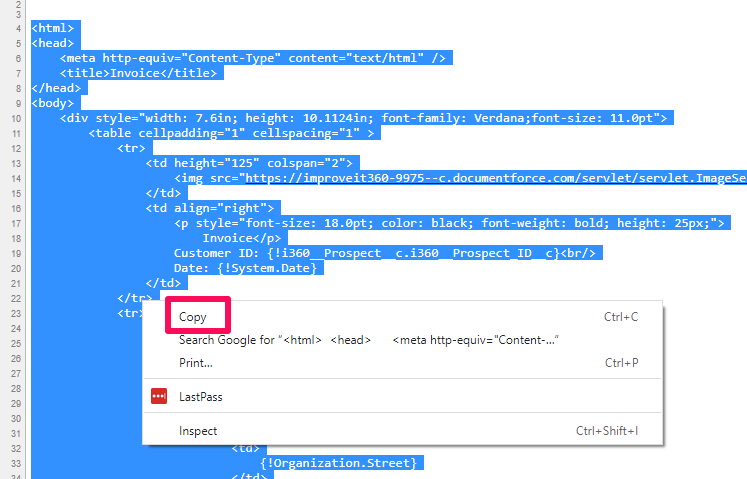Select Inspect in the context menu
This screenshot has height=479, width=747.
(403, 431)
